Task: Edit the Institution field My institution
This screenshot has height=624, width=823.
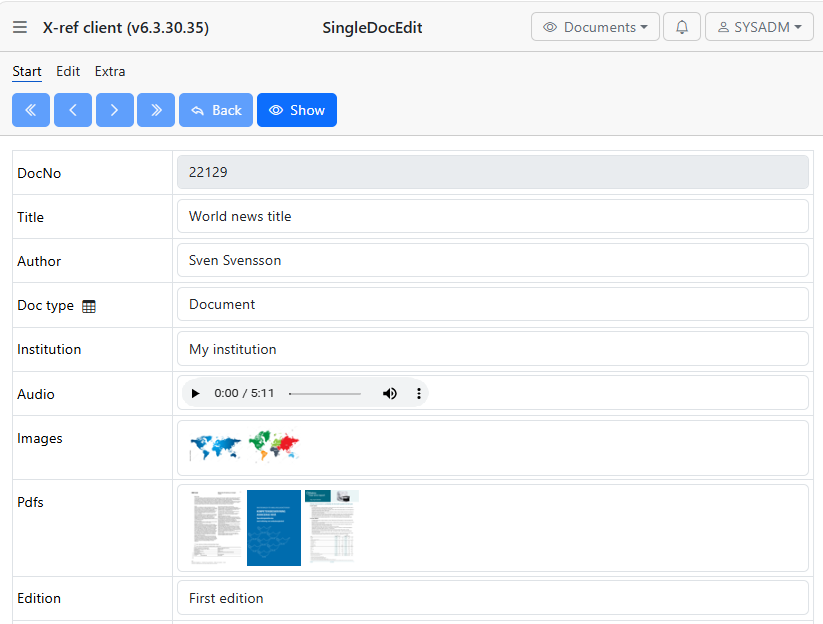Action: 492,349
